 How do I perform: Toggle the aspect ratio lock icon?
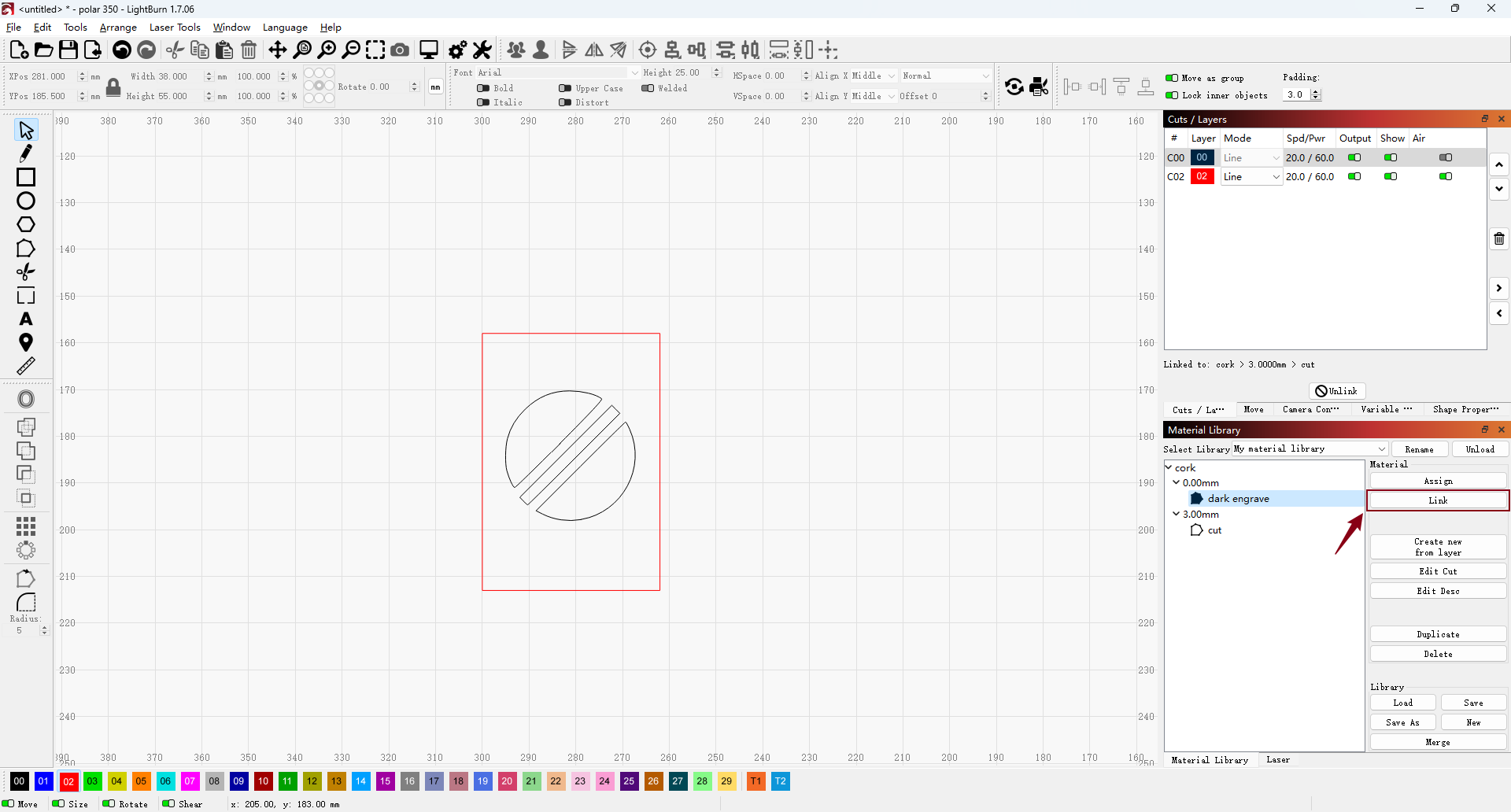[x=113, y=87]
